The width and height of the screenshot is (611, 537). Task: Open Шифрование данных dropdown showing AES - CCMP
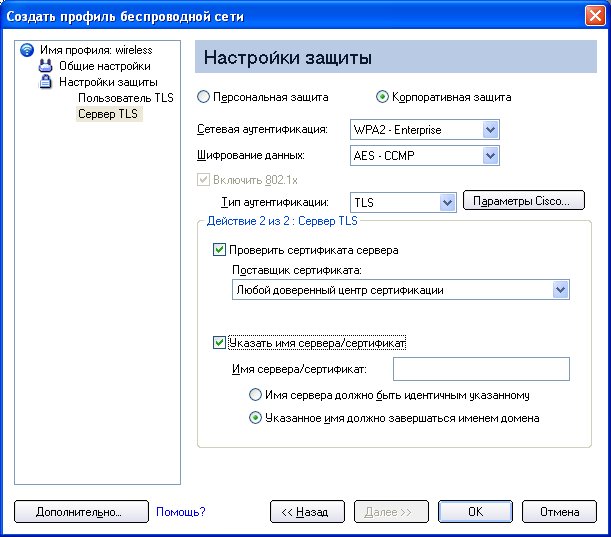(425, 155)
